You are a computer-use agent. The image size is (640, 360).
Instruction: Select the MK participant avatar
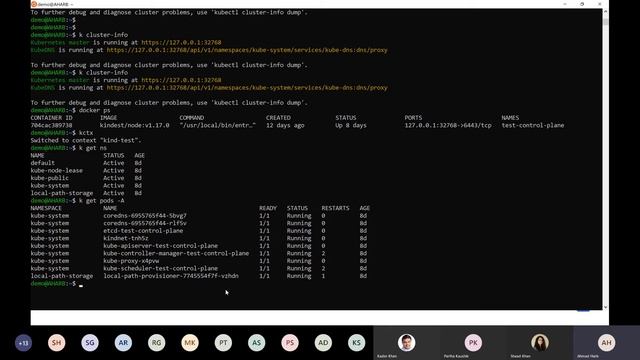[x=190, y=343]
